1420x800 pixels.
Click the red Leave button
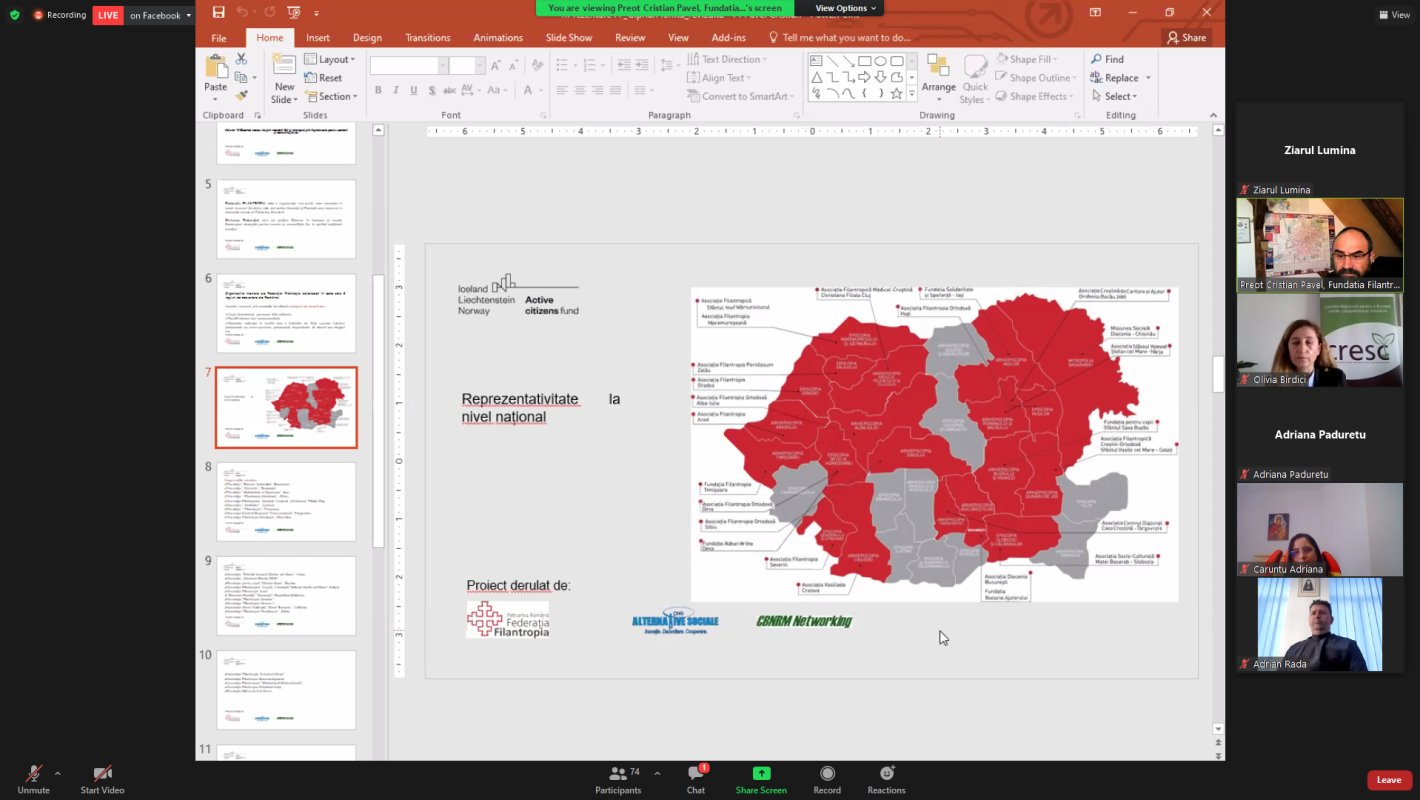(x=1388, y=780)
